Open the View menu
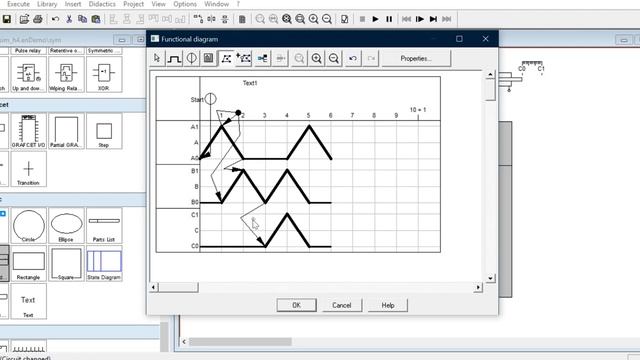The image size is (640, 360). (x=158, y=4)
